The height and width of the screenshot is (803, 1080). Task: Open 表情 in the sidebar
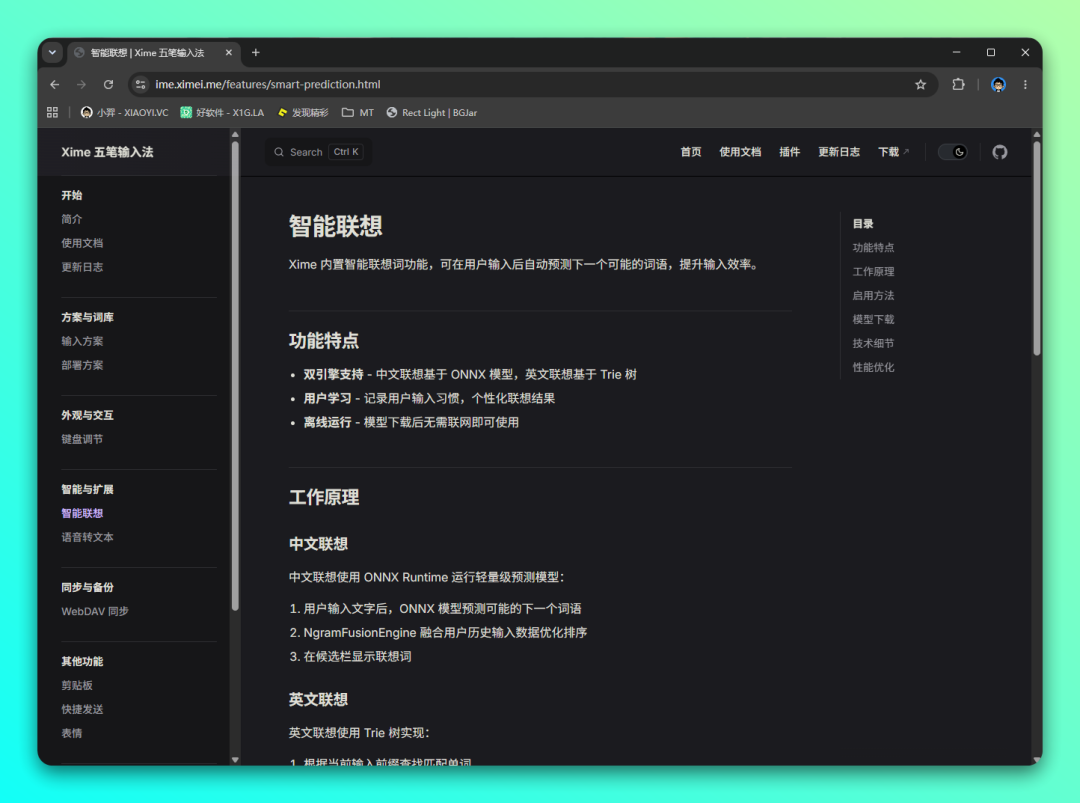(72, 734)
